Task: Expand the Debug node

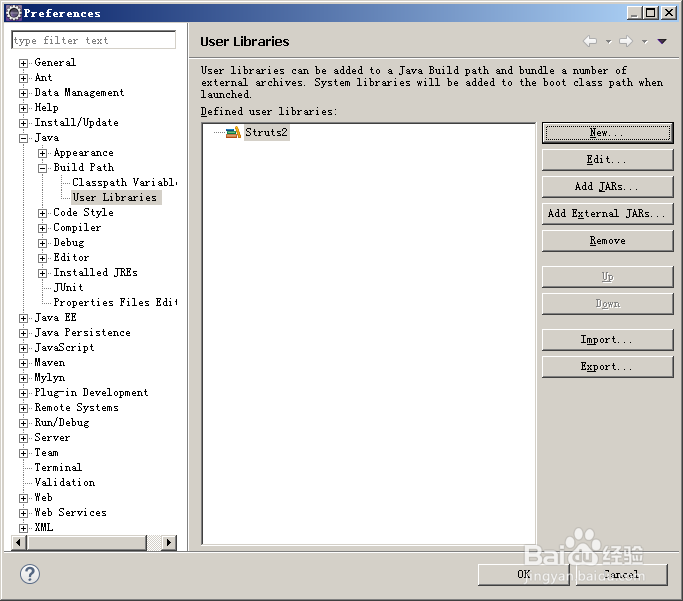Action: point(42,243)
